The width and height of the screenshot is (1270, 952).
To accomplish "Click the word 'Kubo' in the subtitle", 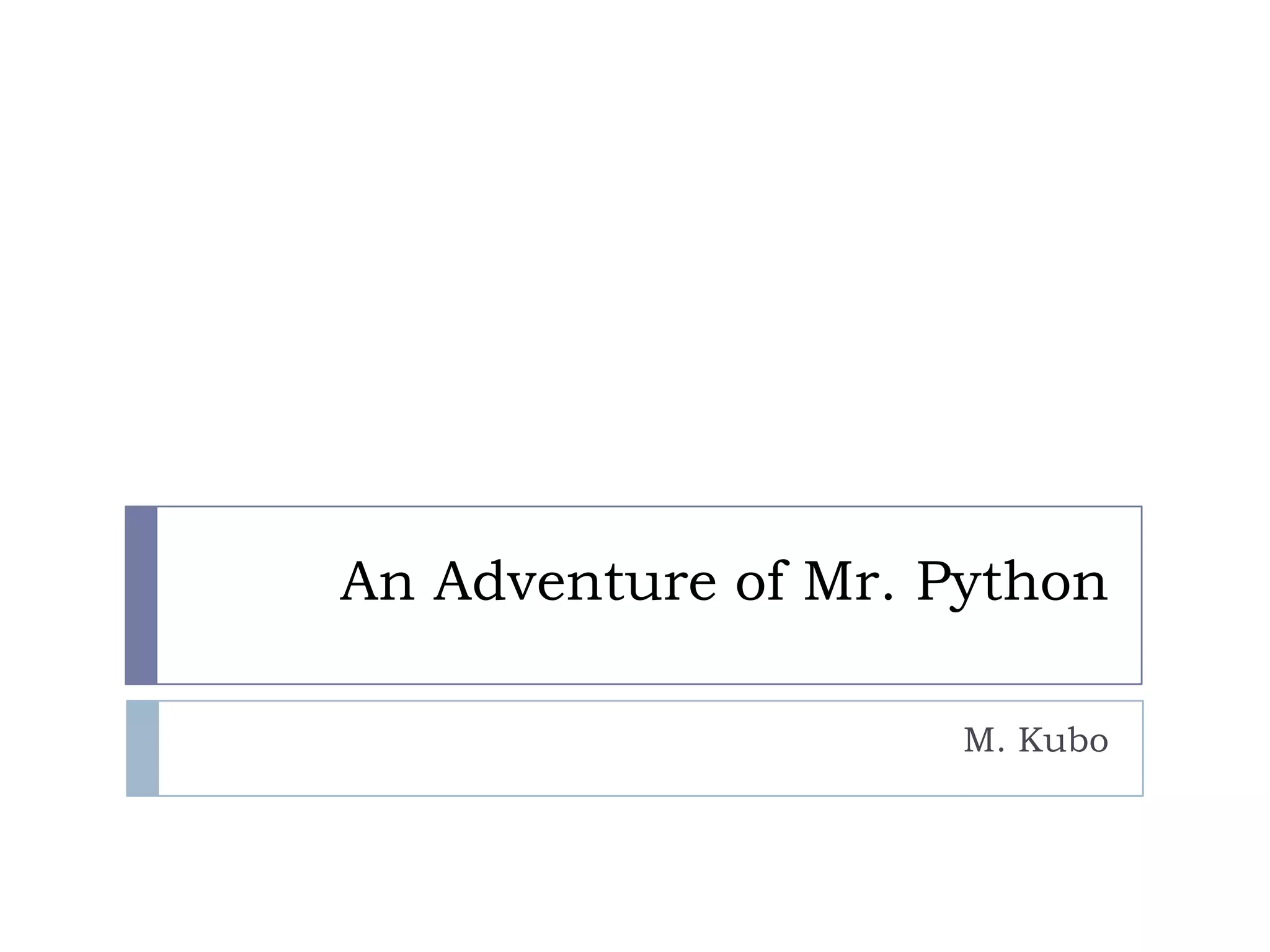I will point(1063,741).
